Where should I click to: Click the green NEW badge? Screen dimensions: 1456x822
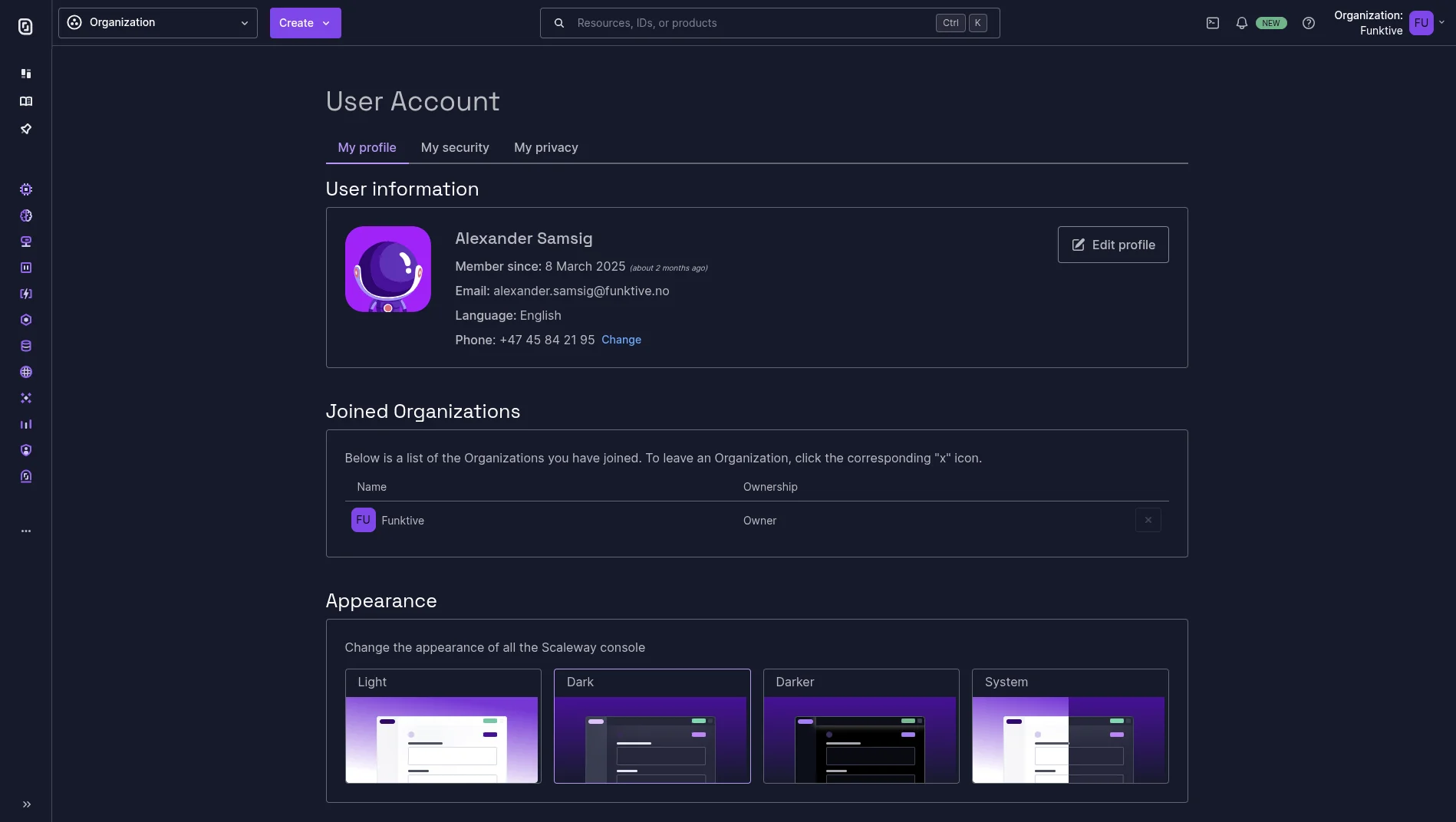pyautogui.click(x=1271, y=23)
